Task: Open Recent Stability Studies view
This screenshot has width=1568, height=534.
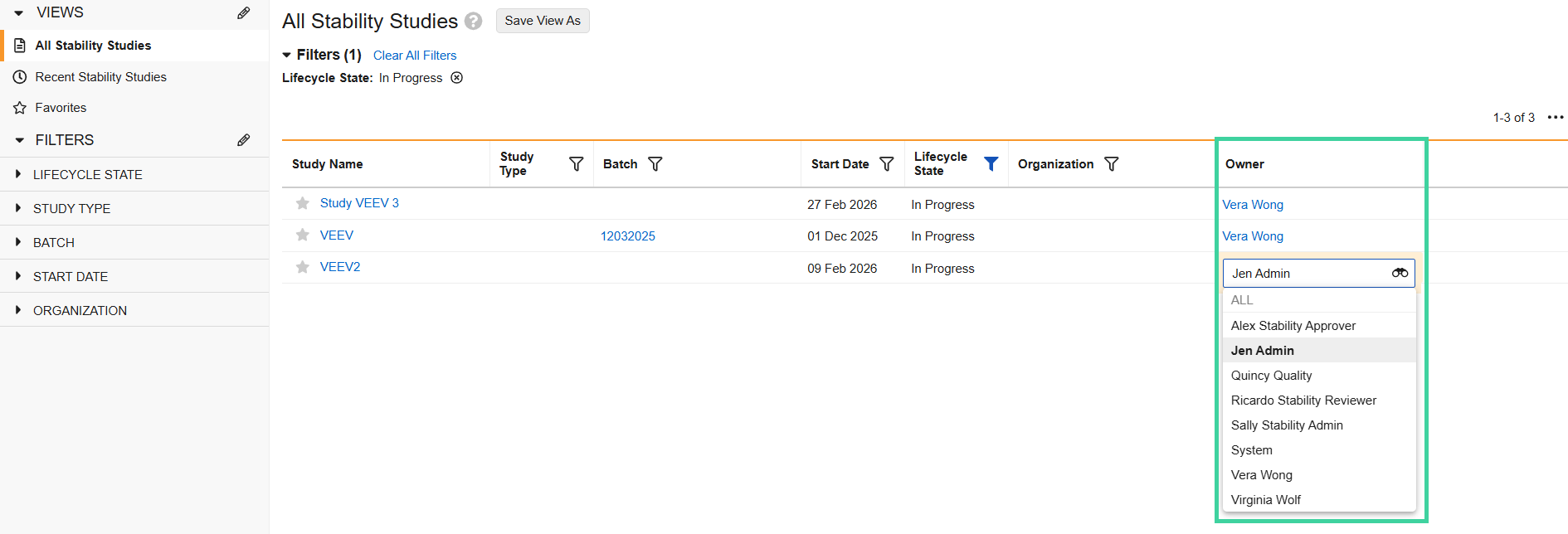Action: [x=100, y=76]
